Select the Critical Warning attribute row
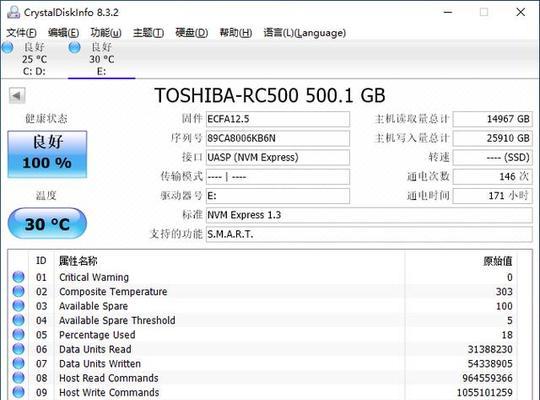Screen dimensions: 540x400 (262, 277)
